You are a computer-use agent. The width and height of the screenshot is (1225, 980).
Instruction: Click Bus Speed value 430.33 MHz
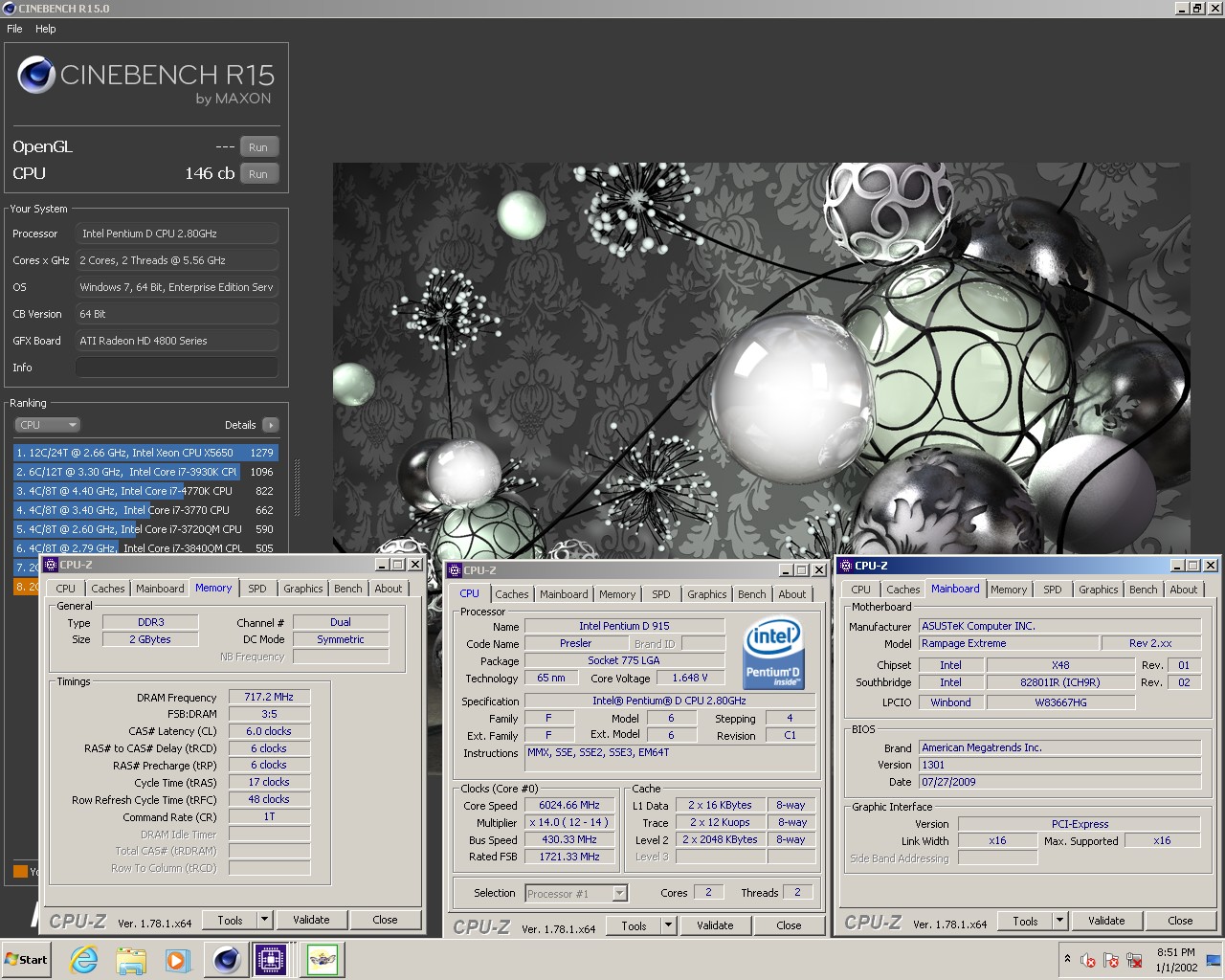pyautogui.click(x=569, y=839)
